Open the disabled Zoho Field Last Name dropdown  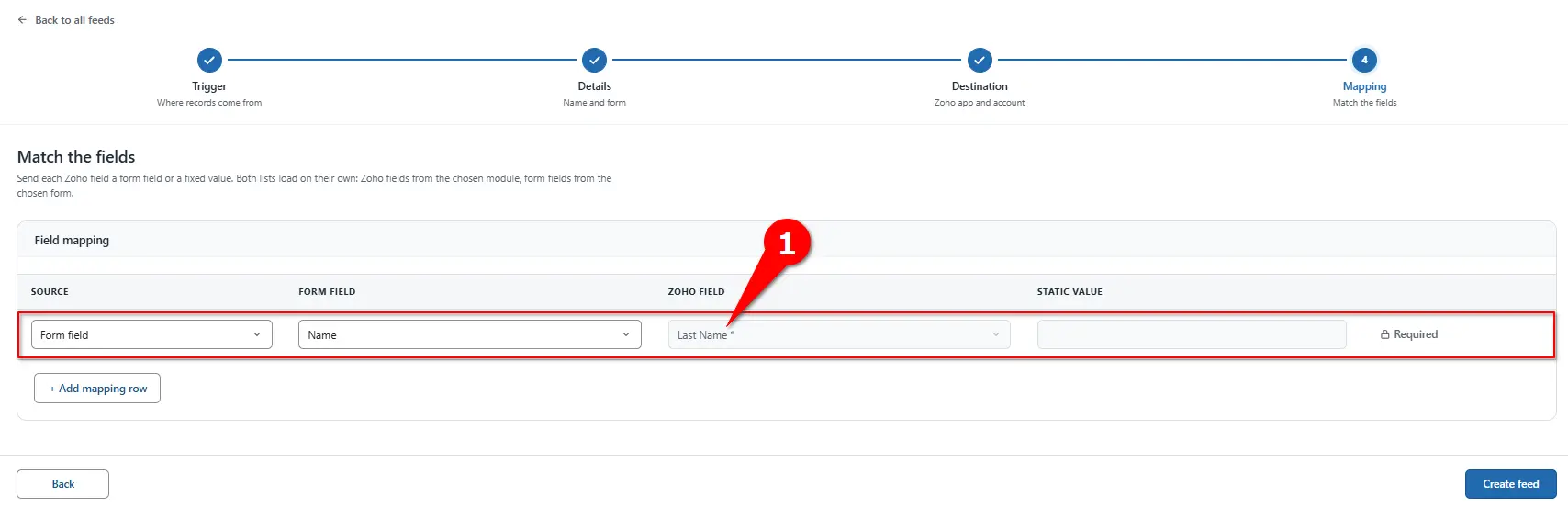coord(839,334)
